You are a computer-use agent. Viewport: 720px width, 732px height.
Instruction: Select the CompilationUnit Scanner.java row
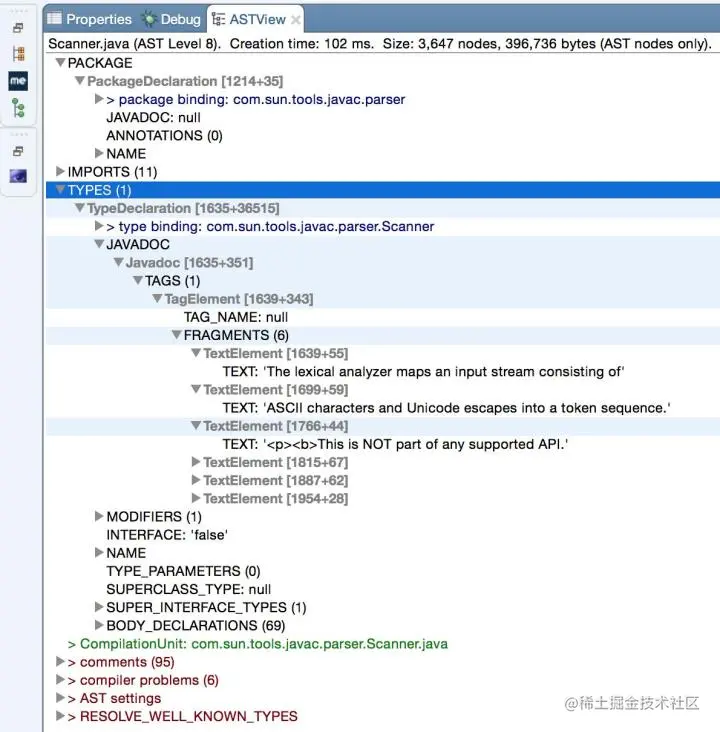click(x=258, y=644)
